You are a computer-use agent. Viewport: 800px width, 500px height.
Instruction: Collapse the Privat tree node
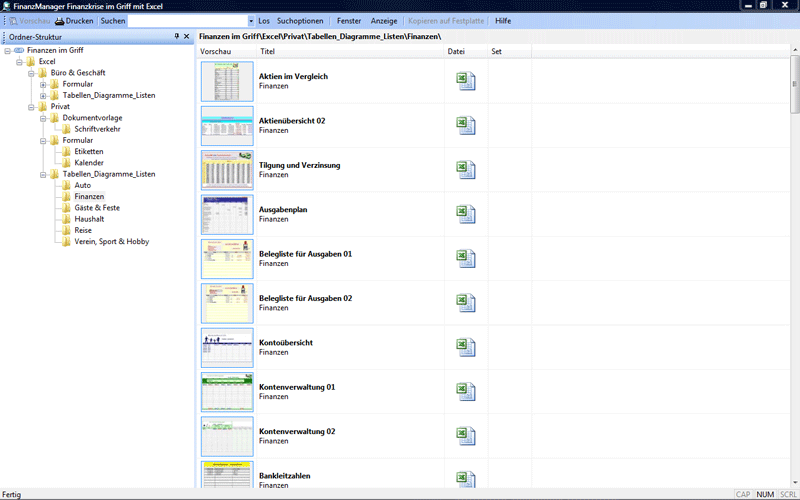pos(32,107)
